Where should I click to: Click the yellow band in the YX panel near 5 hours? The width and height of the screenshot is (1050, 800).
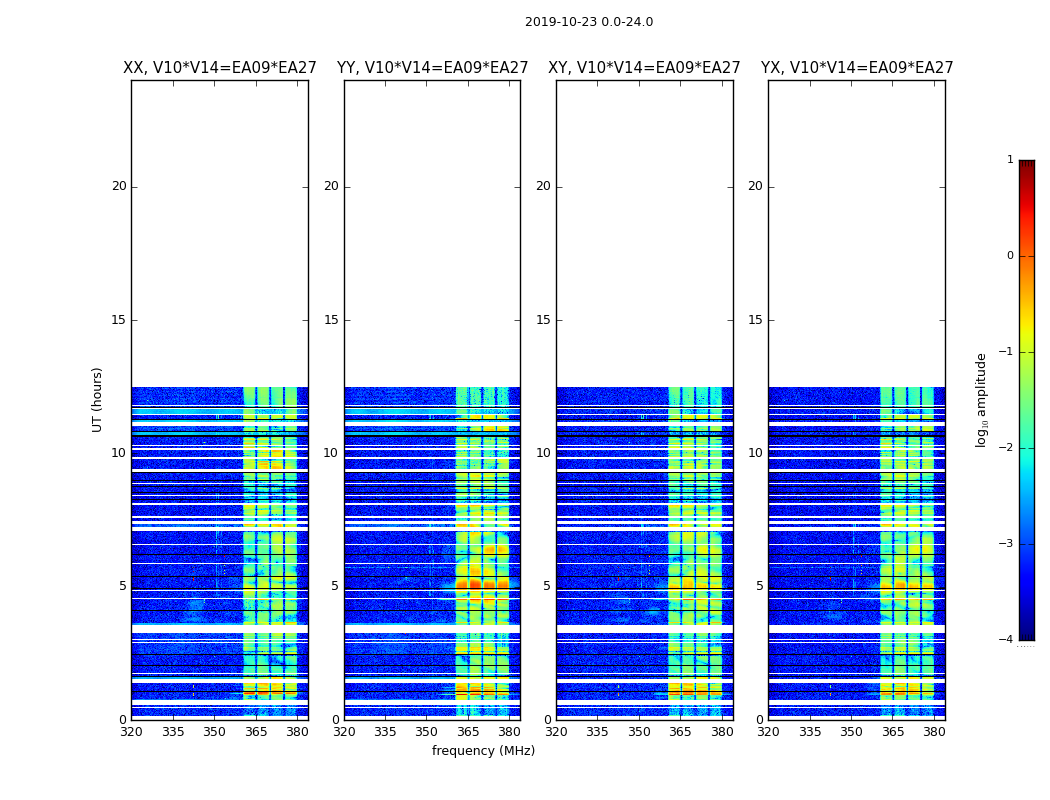coord(907,585)
